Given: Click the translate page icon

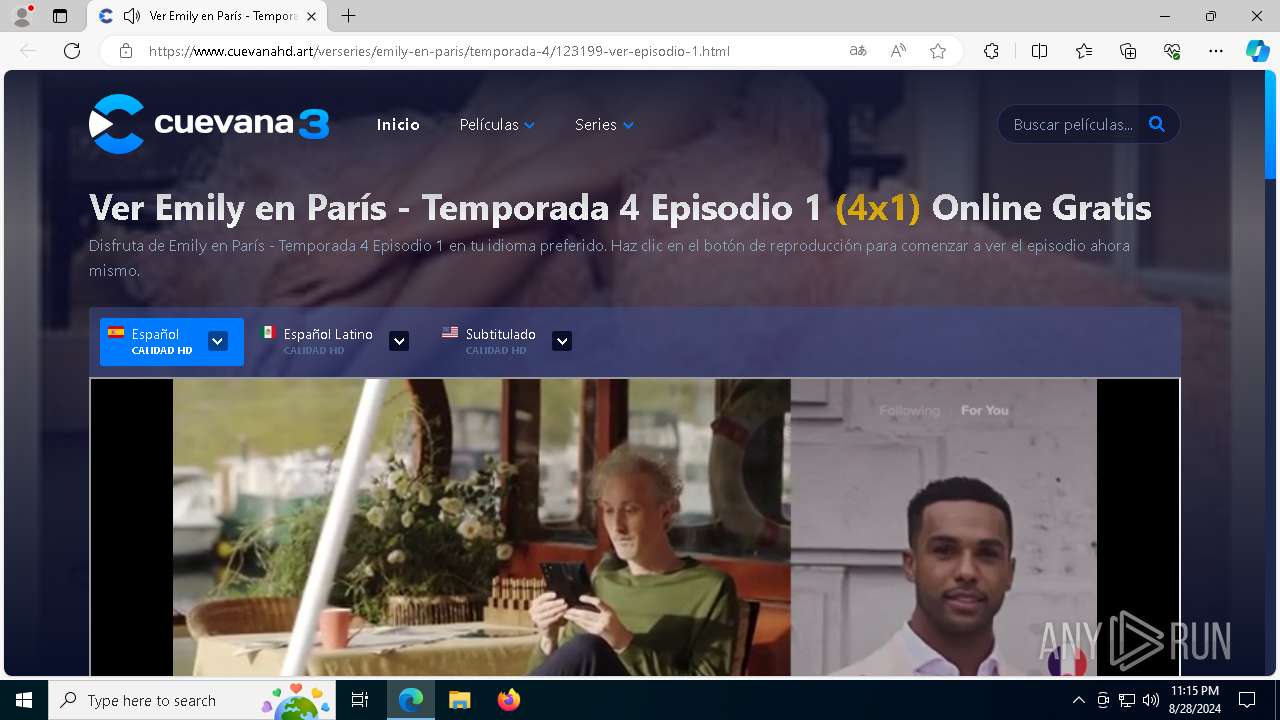Looking at the screenshot, I should tap(857, 51).
